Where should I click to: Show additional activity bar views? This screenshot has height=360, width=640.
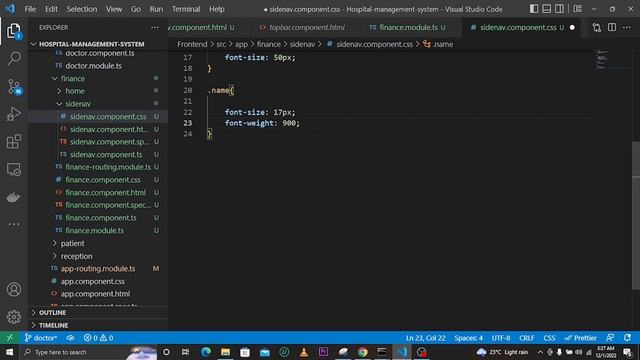(x=13, y=224)
